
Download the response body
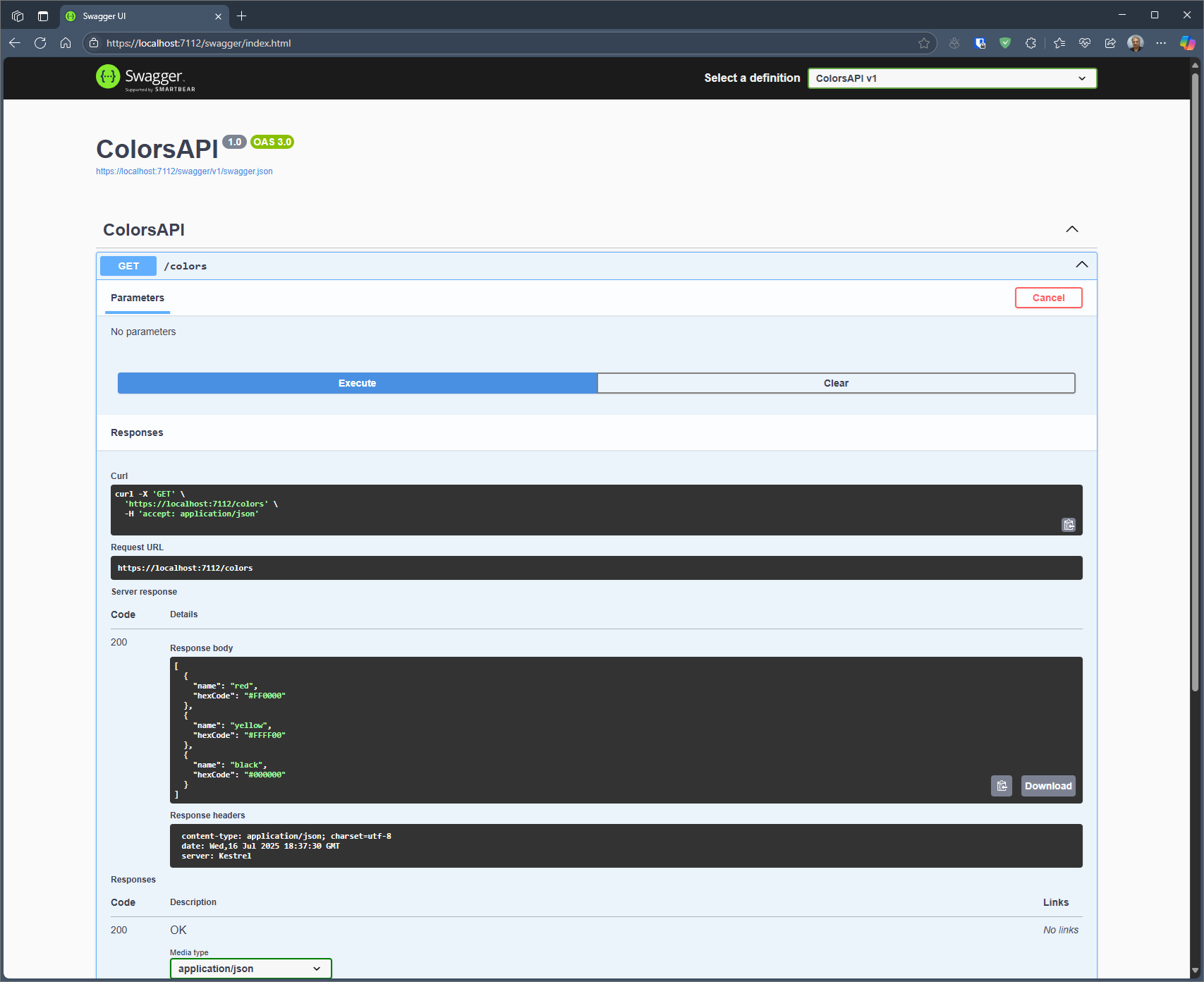[x=1047, y=786]
